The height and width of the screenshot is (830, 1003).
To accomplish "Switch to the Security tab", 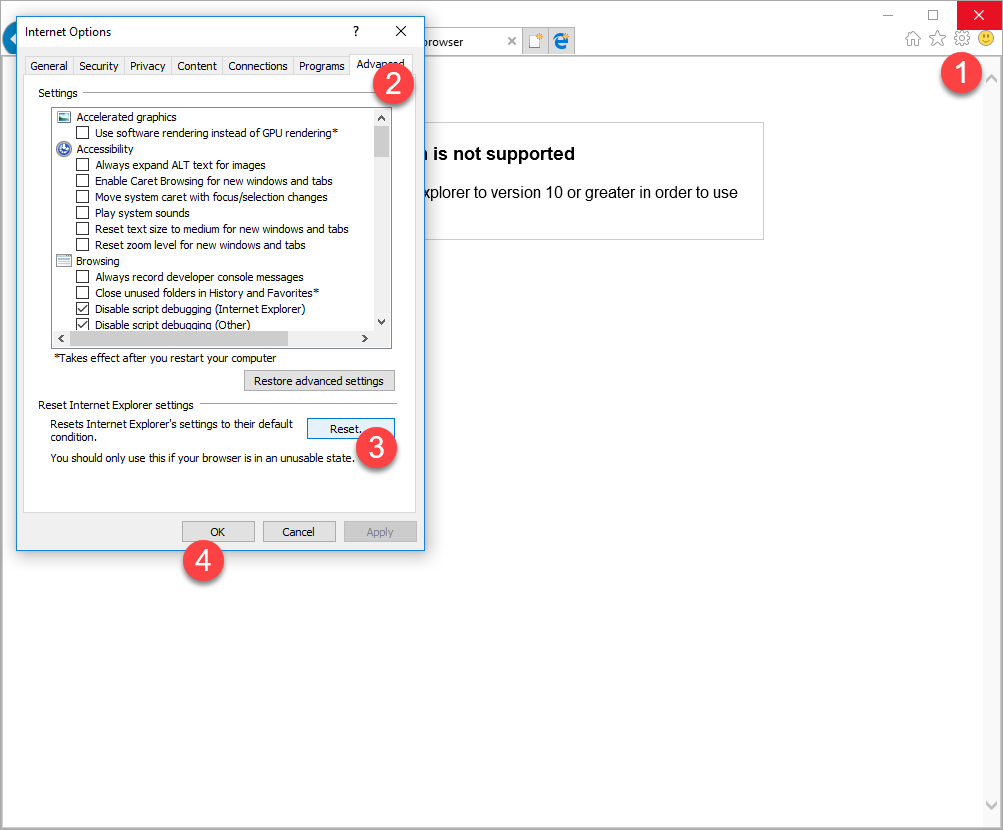I will [x=98, y=65].
